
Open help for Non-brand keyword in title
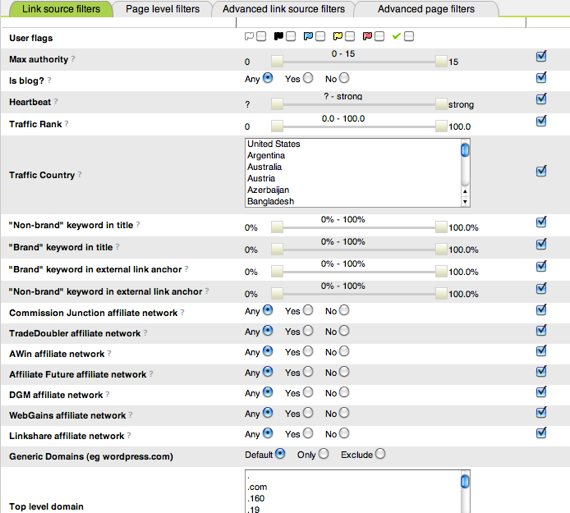[138, 225]
